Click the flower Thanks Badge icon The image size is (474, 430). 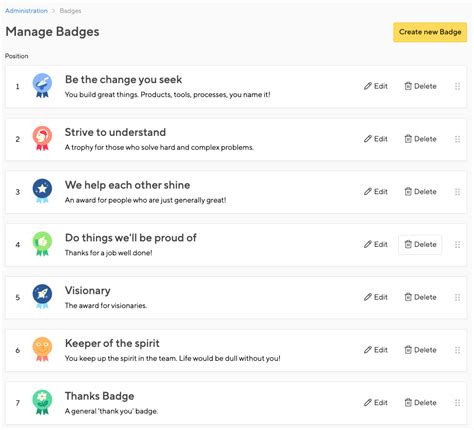pyautogui.click(x=42, y=402)
